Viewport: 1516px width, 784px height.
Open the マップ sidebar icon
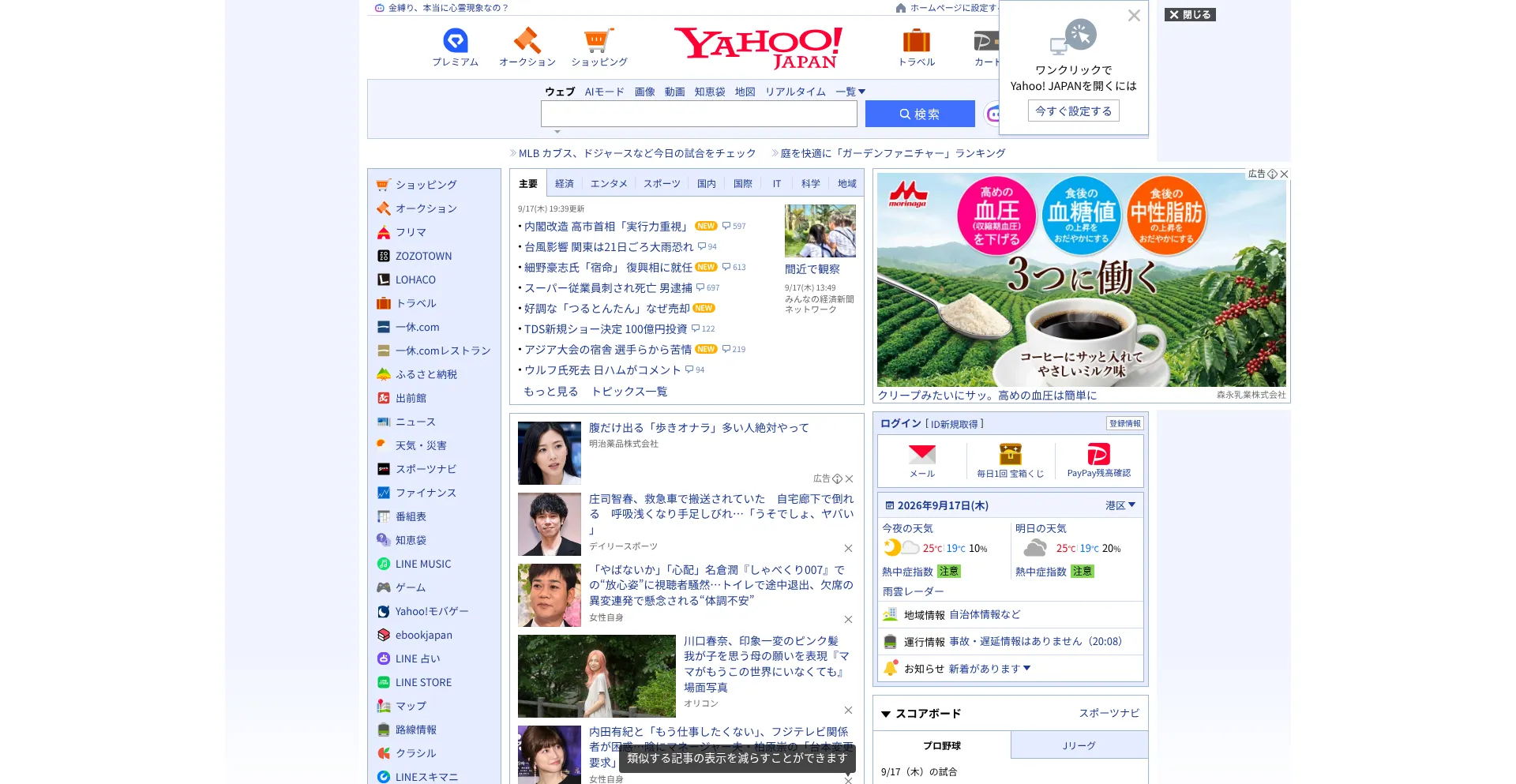coord(384,706)
